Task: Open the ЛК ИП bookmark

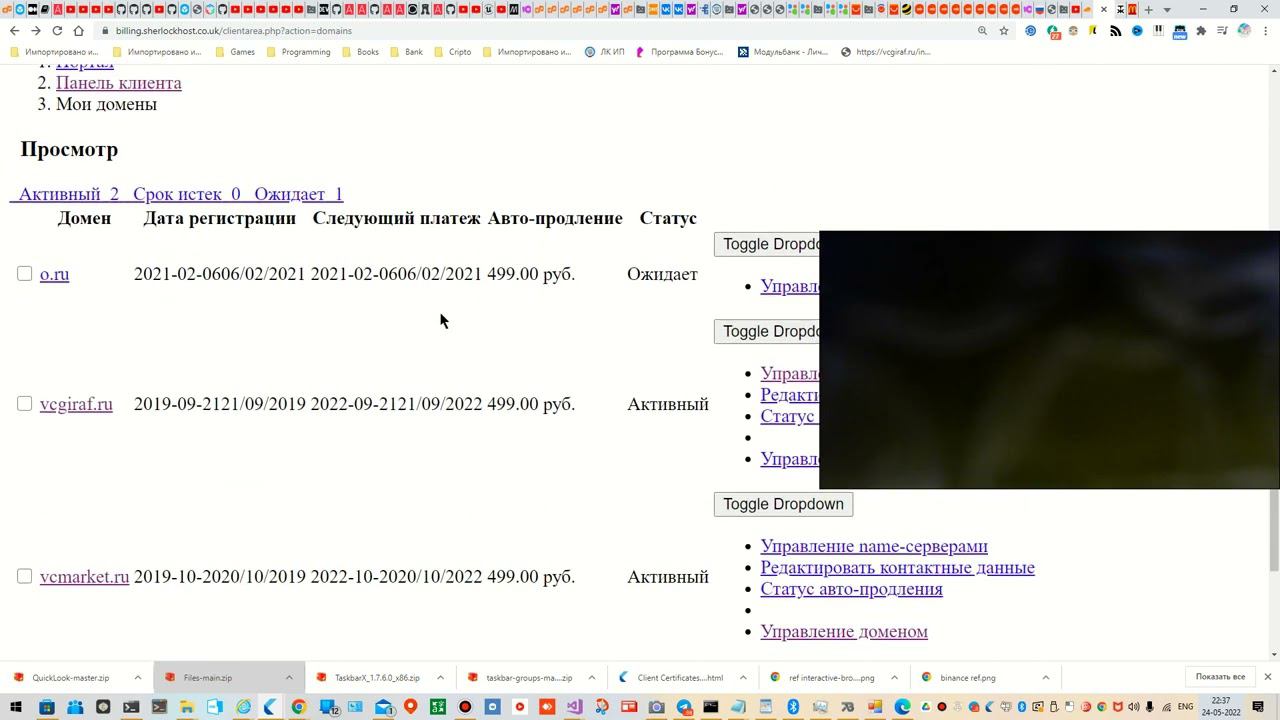Action: coord(605,52)
